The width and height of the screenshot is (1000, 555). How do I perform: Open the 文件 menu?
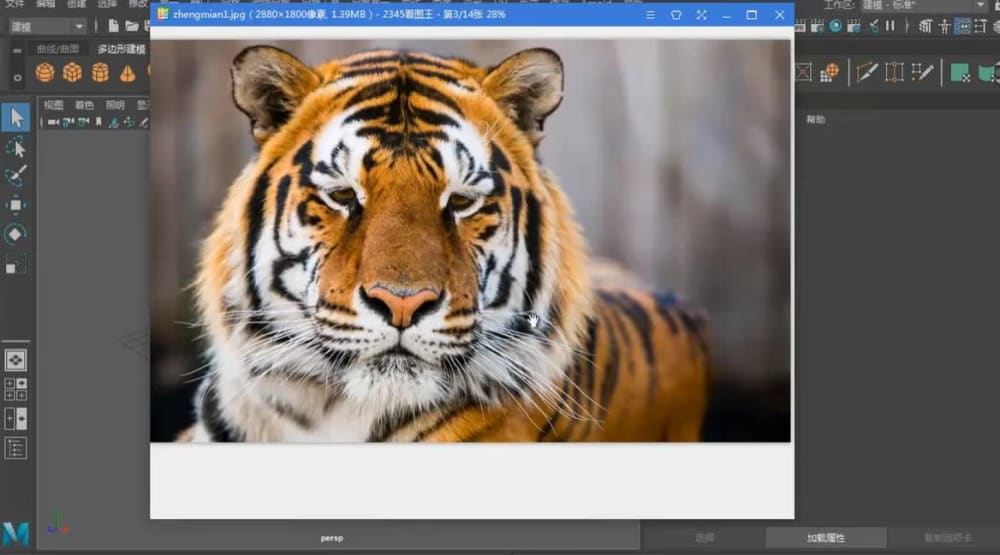tap(14, 4)
